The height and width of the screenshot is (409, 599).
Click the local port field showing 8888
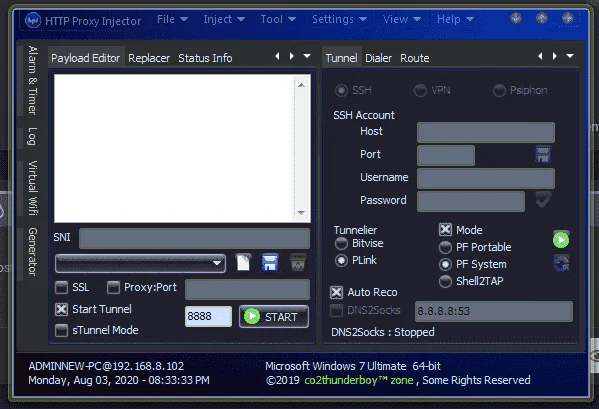pos(208,316)
